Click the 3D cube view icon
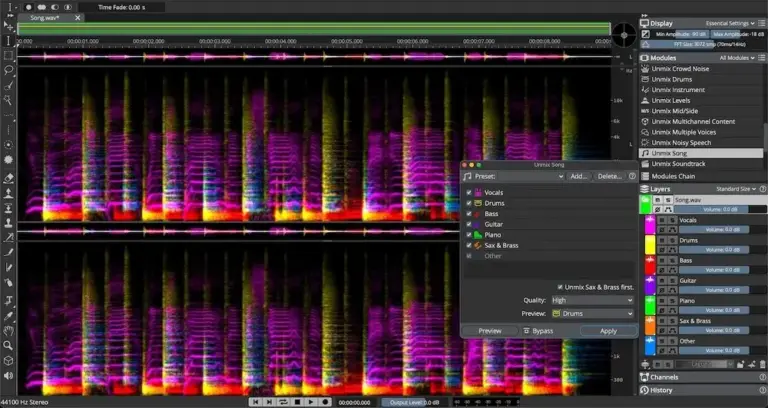The width and height of the screenshot is (768, 408). coord(8,360)
